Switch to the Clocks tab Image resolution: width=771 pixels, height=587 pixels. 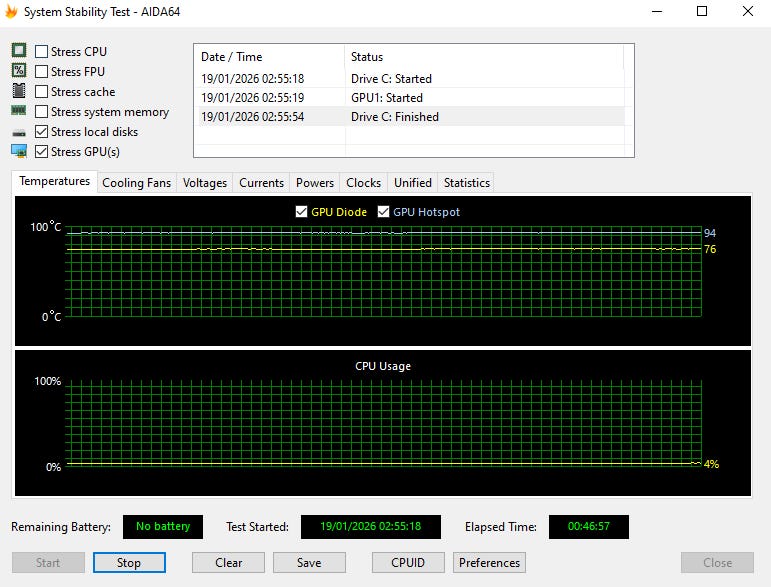click(363, 183)
